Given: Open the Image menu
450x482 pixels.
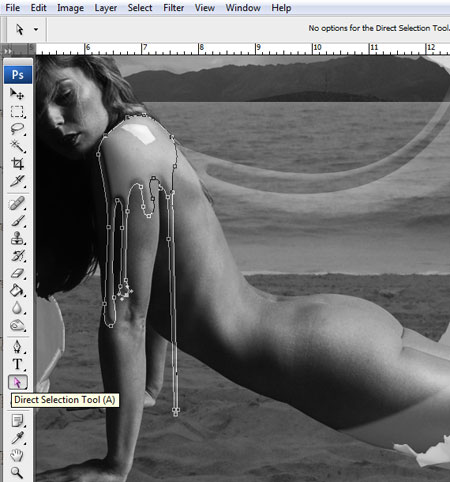Looking at the screenshot, I should point(70,8).
